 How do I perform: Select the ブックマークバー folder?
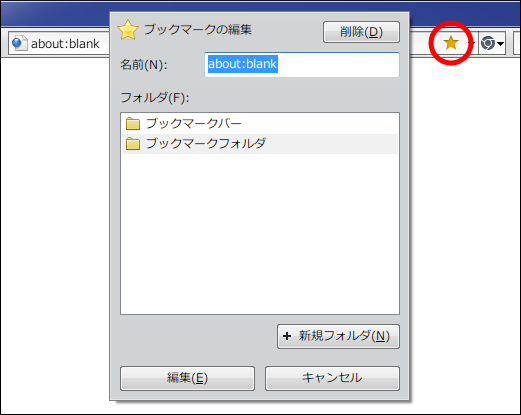pos(260,124)
